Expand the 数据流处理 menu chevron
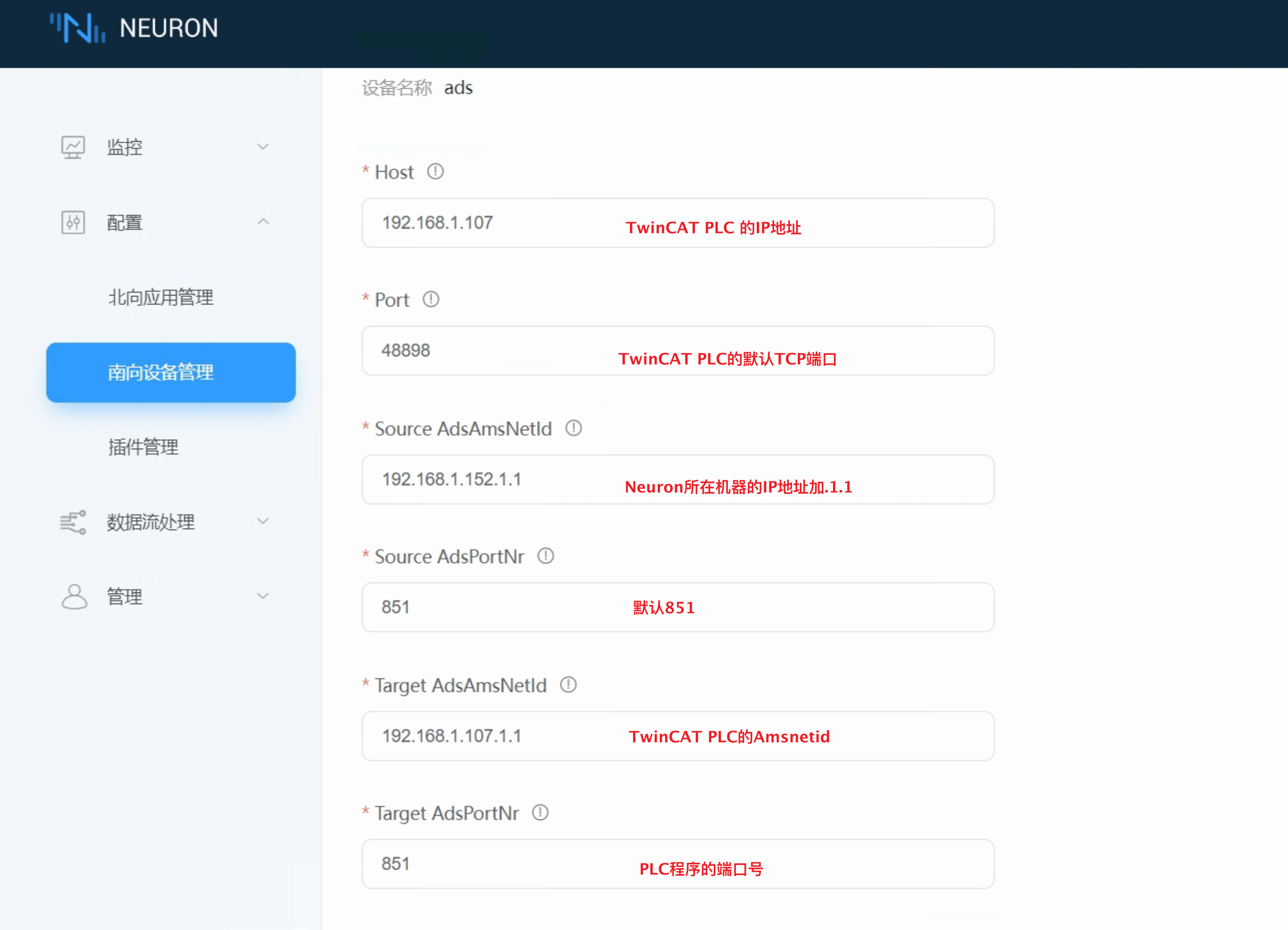1288x930 pixels. [263, 521]
